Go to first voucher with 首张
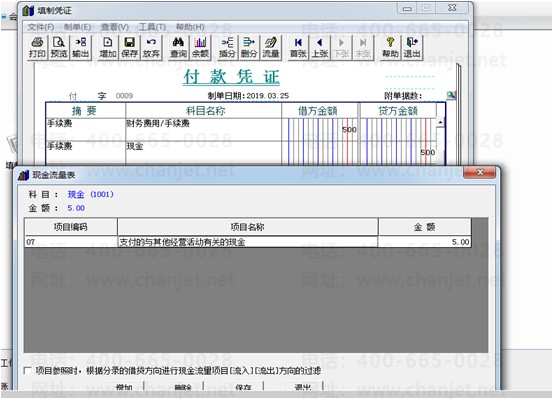 tap(298, 48)
